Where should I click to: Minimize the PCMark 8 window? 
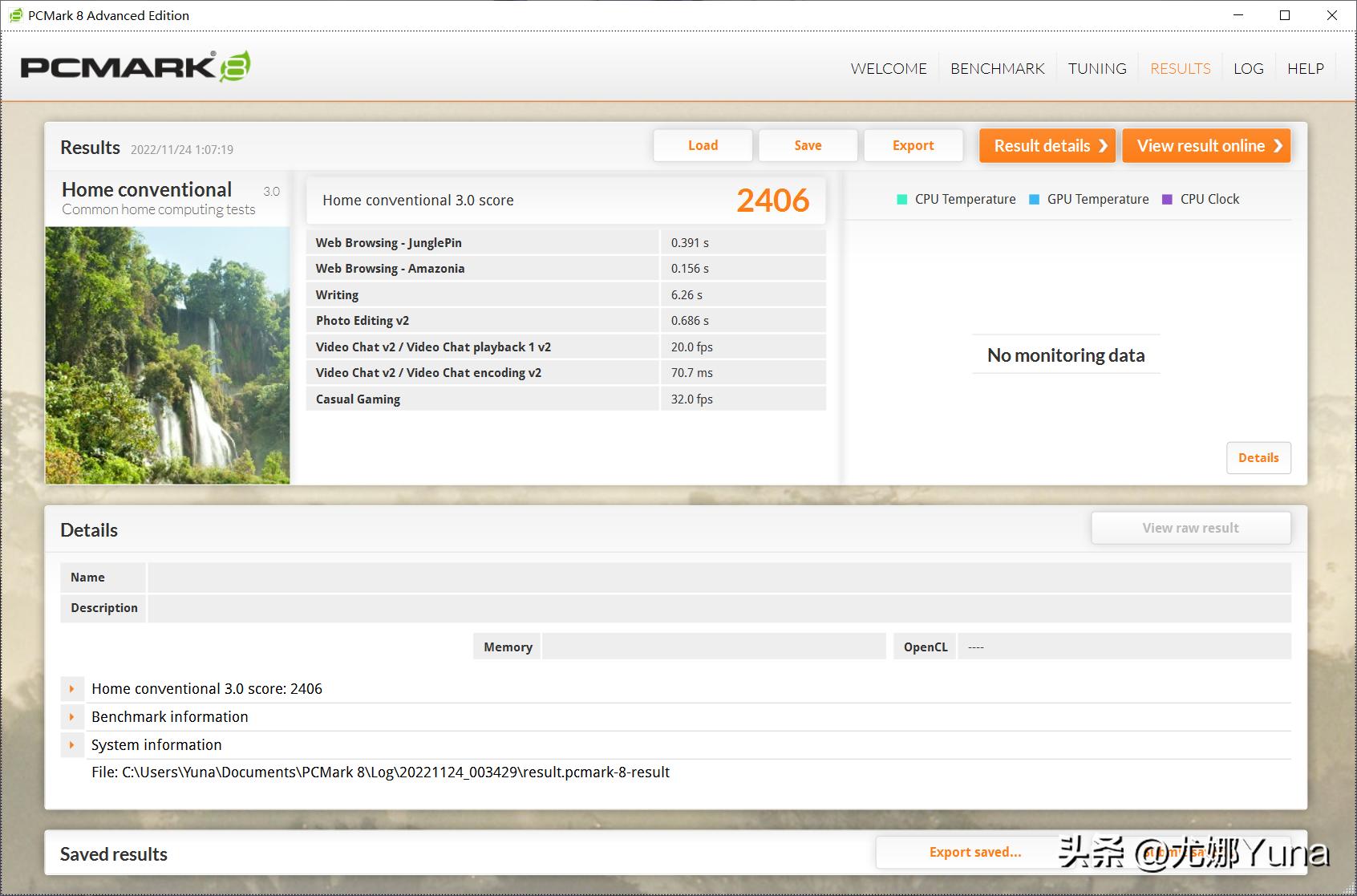click(x=1238, y=15)
